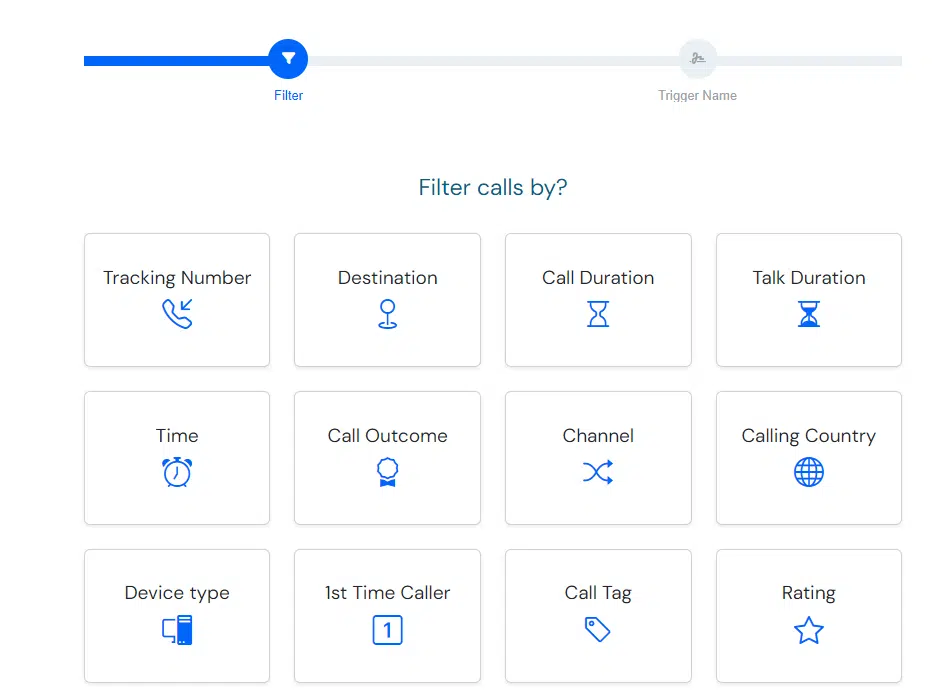The height and width of the screenshot is (692, 939).
Task: Select the Filter funnel step icon
Action: 288,59
